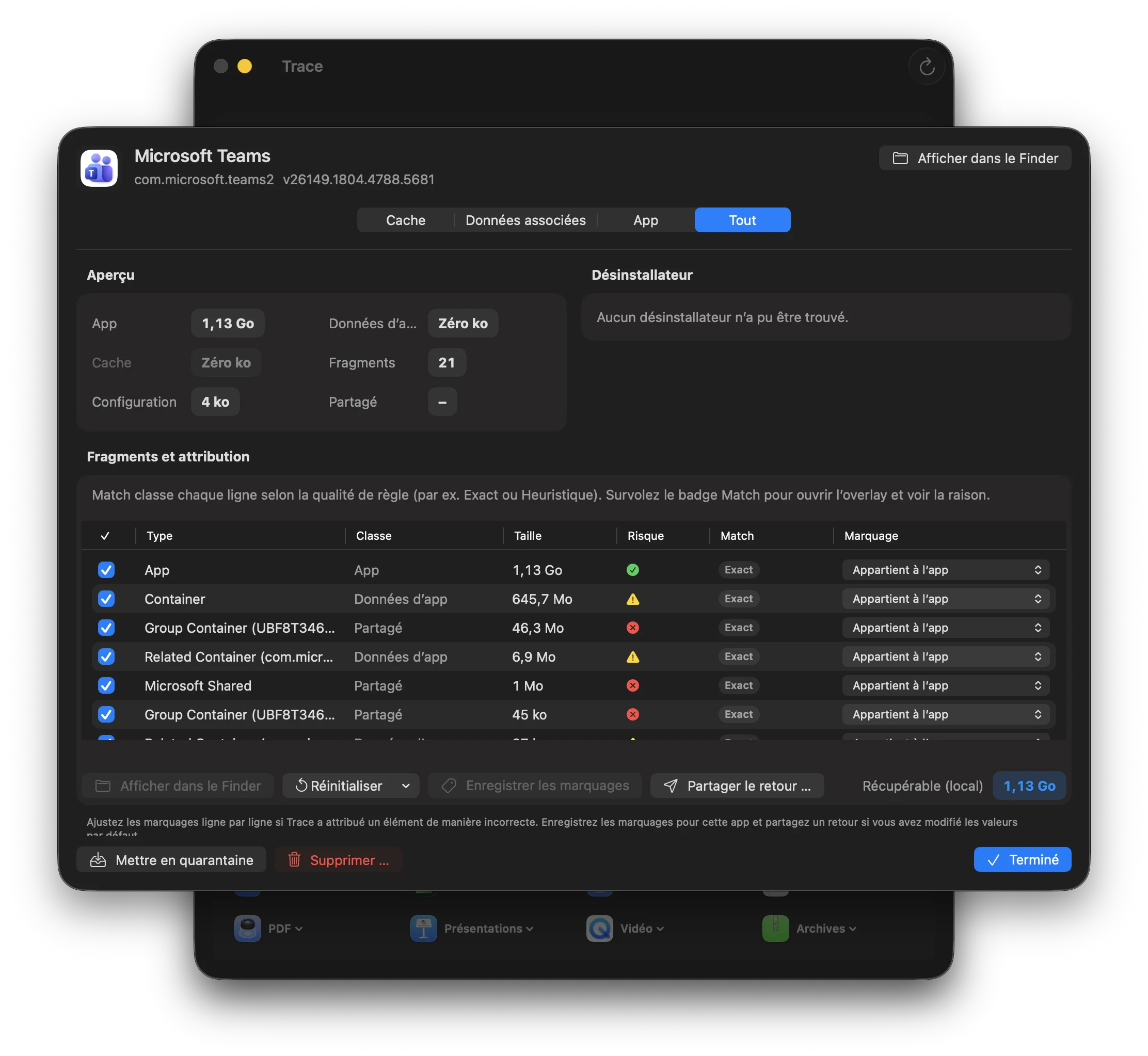Click the Match column header
Viewport: 1148px width, 1056px height.
[737, 536]
